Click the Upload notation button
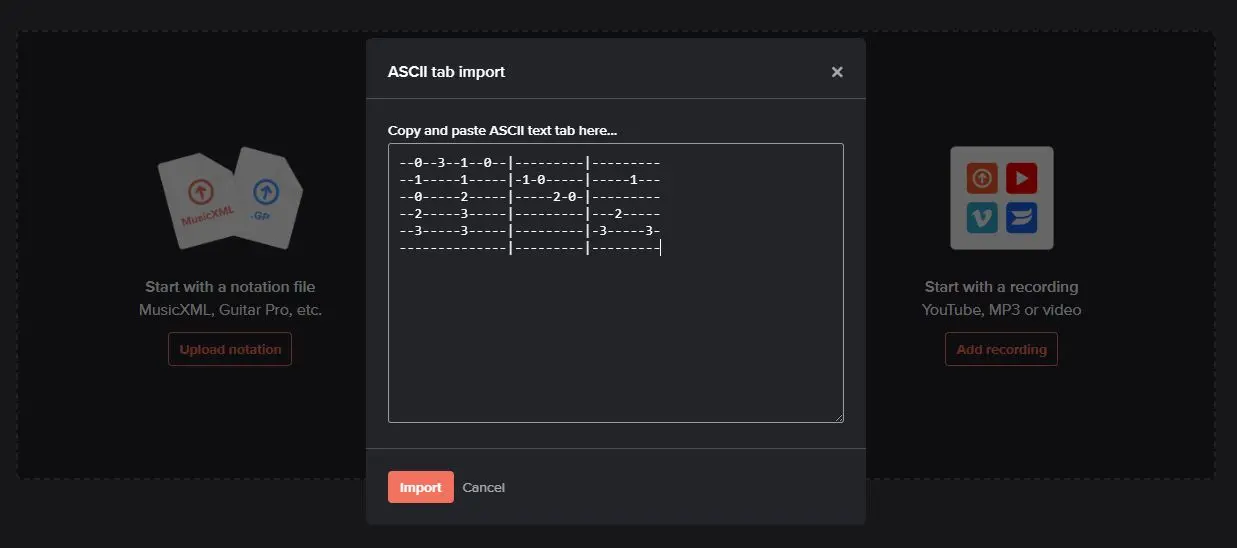Viewport: 1237px width, 548px height. (x=230, y=349)
